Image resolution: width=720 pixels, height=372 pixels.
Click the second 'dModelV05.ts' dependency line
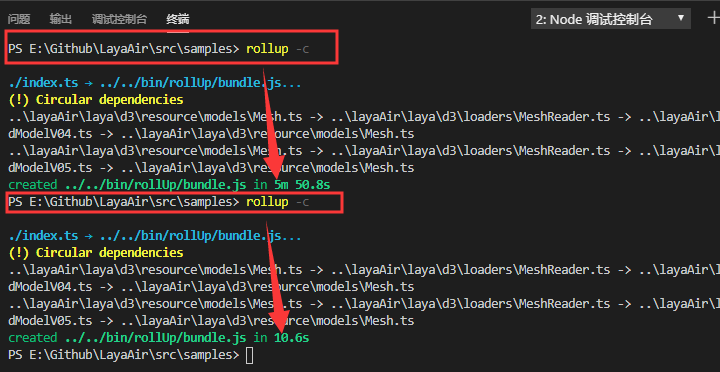211,321
